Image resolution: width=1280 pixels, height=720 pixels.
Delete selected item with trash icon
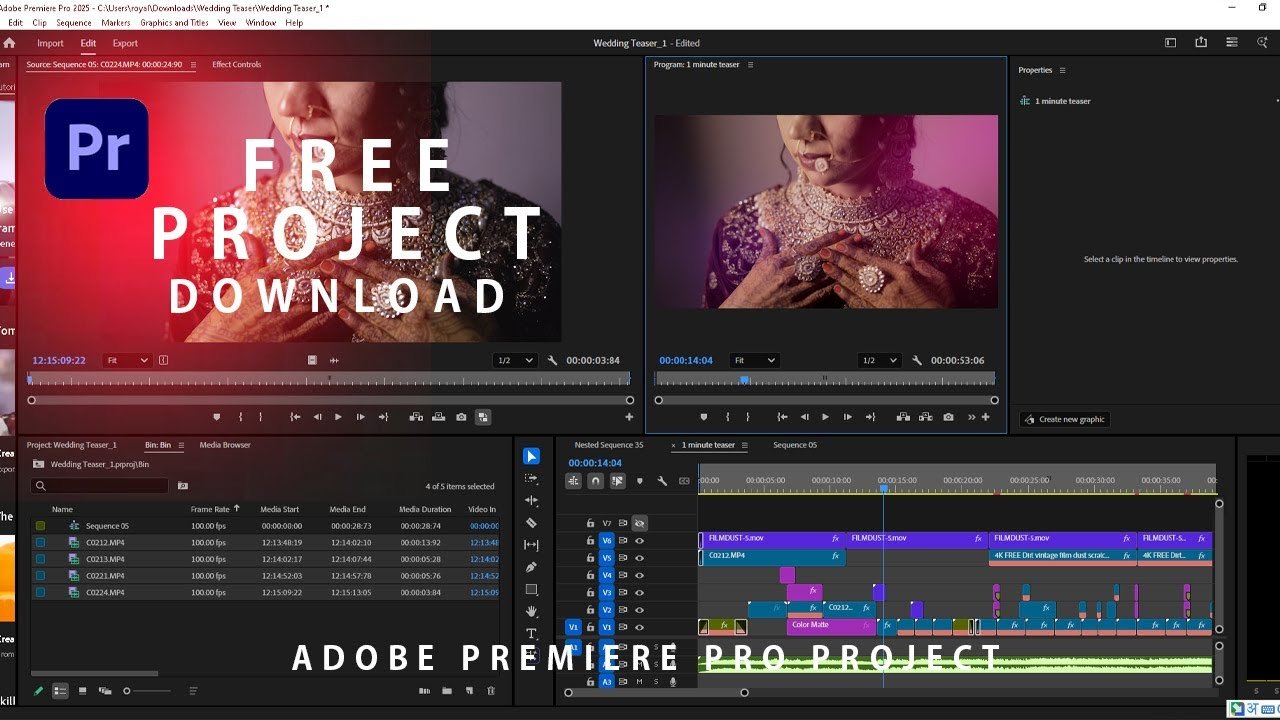tap(491, 691)
